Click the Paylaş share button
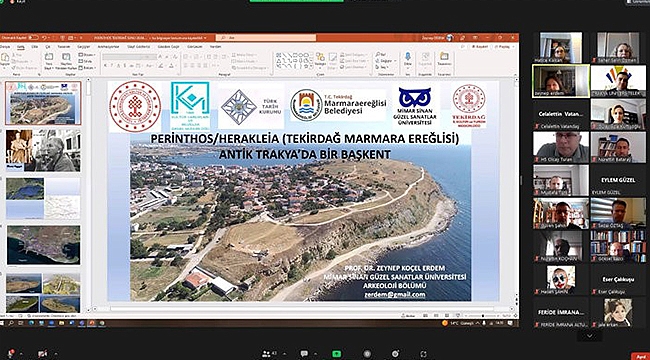The width and height of the screenshot is (650, 360). (x=502, y=47)
